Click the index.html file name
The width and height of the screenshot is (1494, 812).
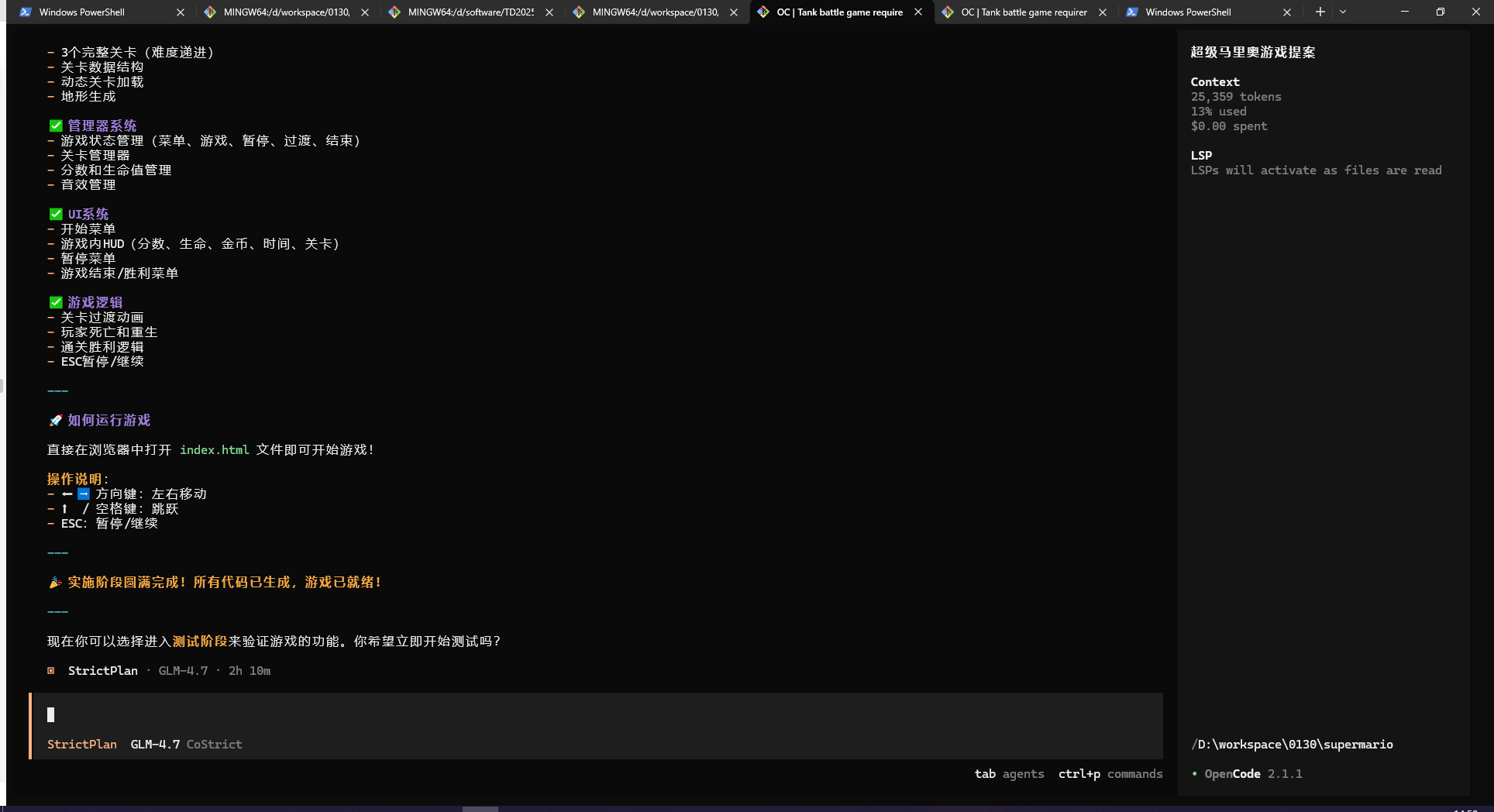[x=215, y=449]
